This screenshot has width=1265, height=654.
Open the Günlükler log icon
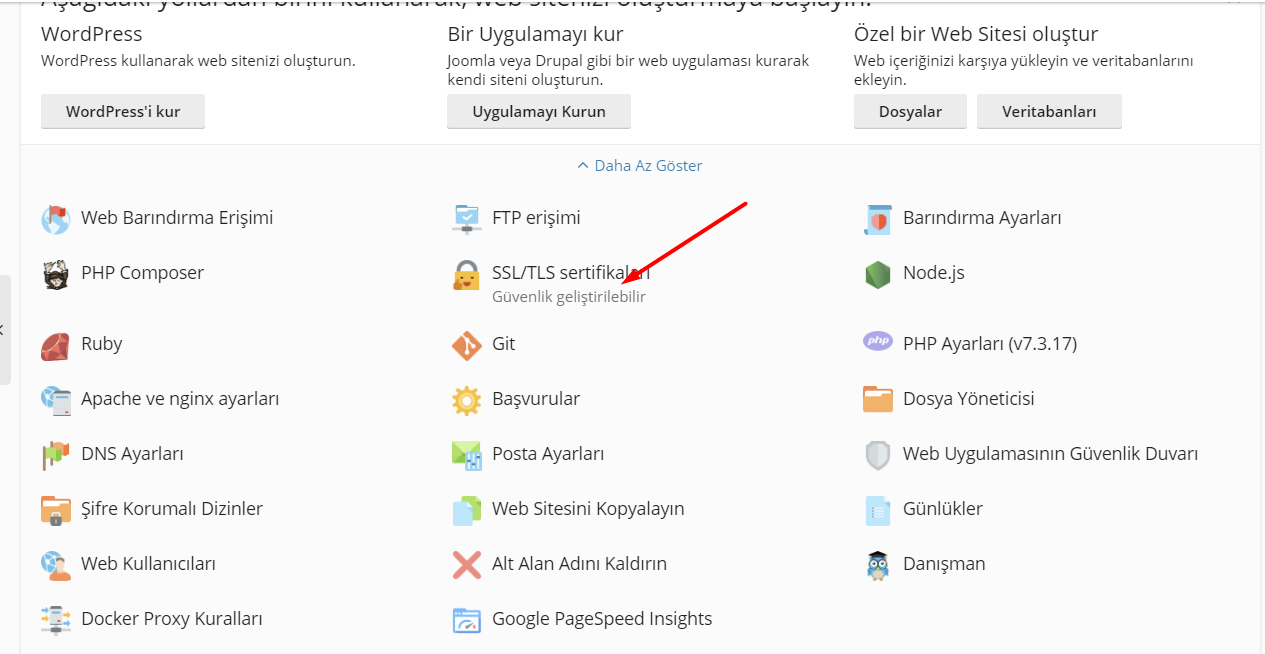tap(877, 510)
